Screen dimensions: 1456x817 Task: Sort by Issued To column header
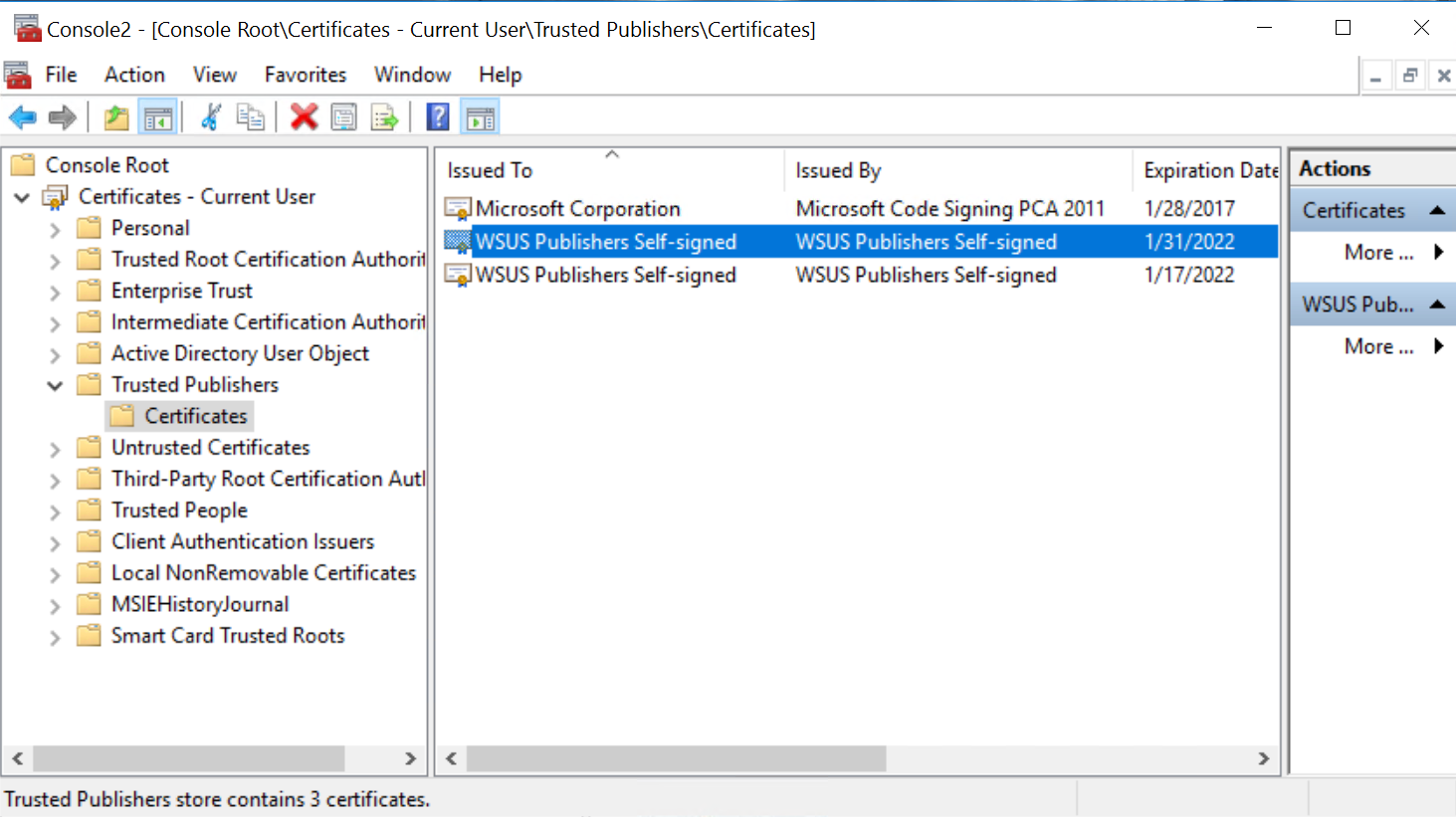[x=610, y=170]
